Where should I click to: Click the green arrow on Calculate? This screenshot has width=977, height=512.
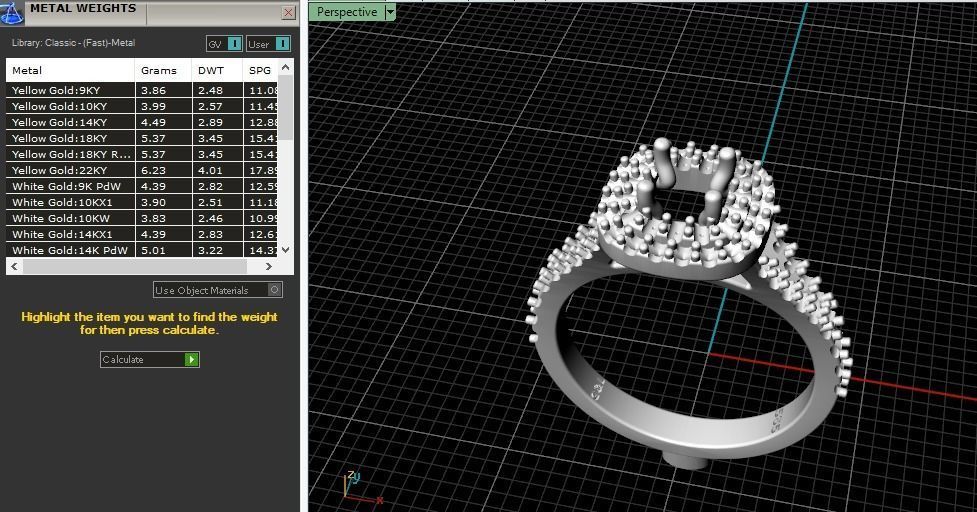point(191,359)
